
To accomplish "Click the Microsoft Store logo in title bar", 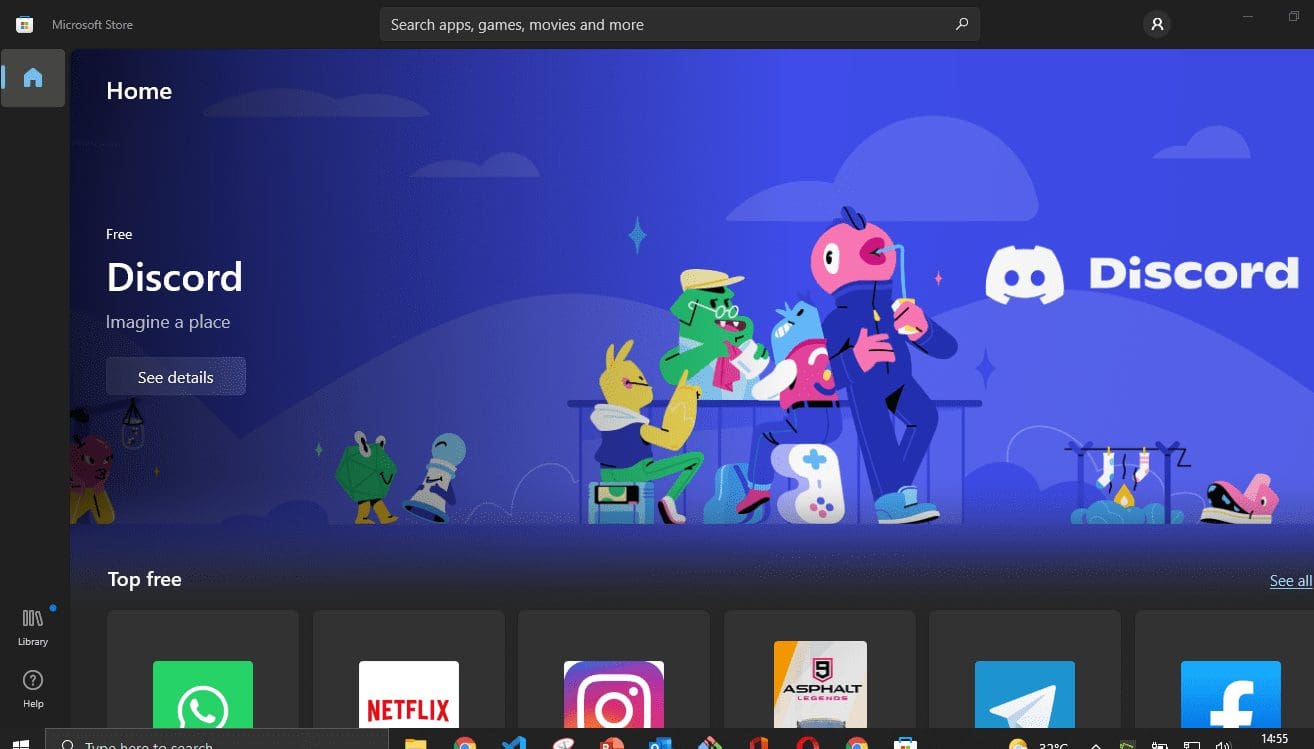I will (25, 24).
